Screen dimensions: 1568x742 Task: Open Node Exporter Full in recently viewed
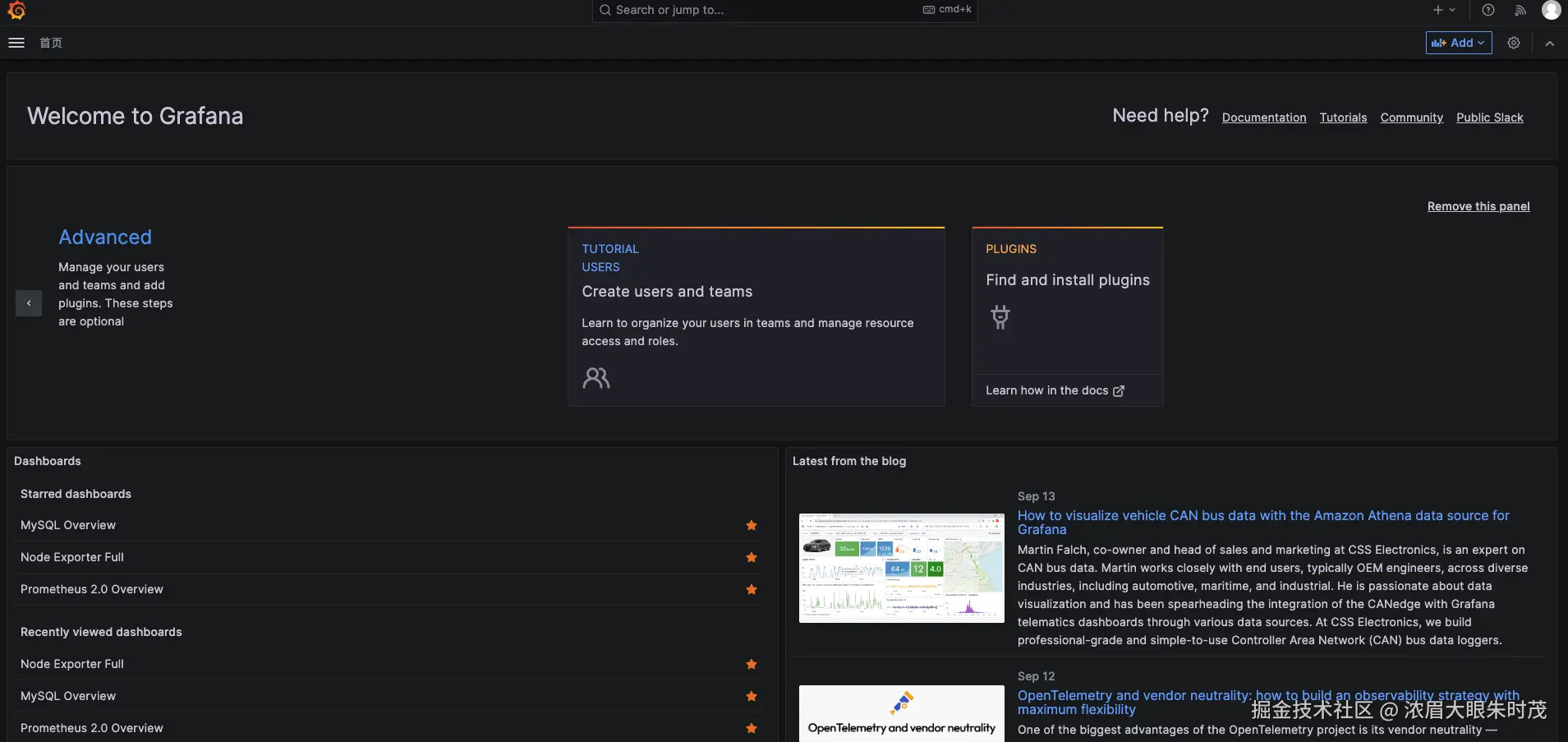point(72,664)
